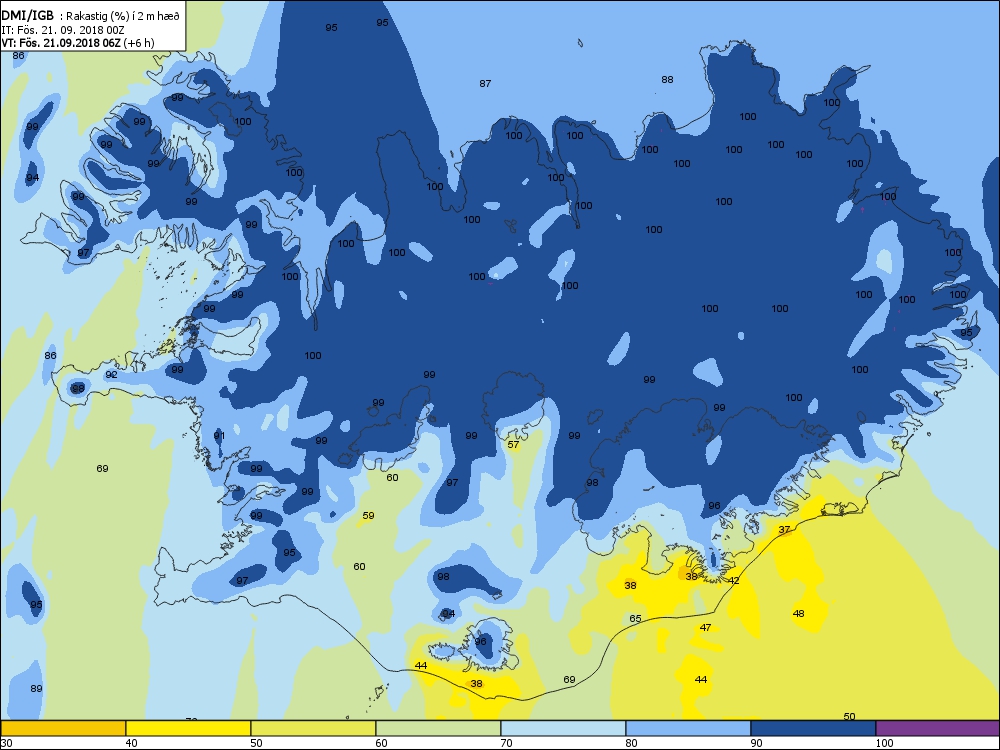
Task: Click the humidity value 92 on the map
Action: (112, 375)
